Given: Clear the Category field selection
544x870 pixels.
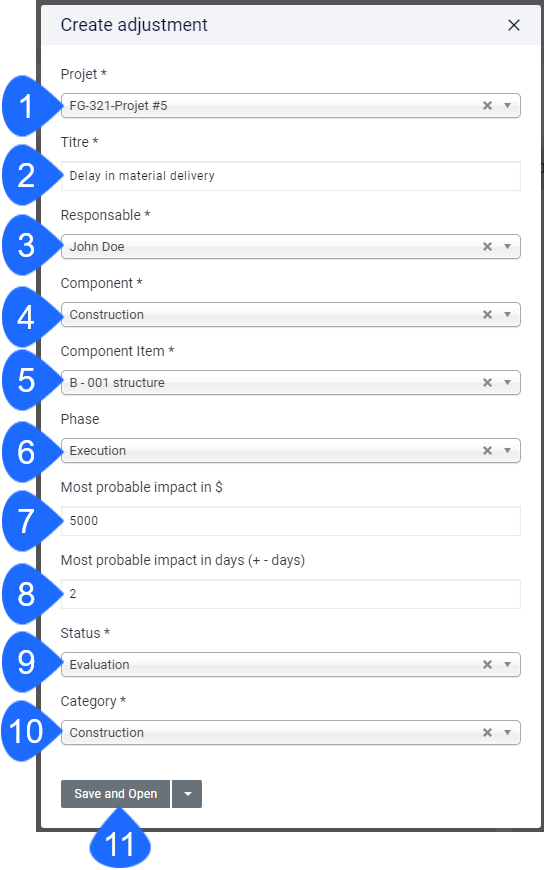Looking at the screenshot, I should pos(487,732).
